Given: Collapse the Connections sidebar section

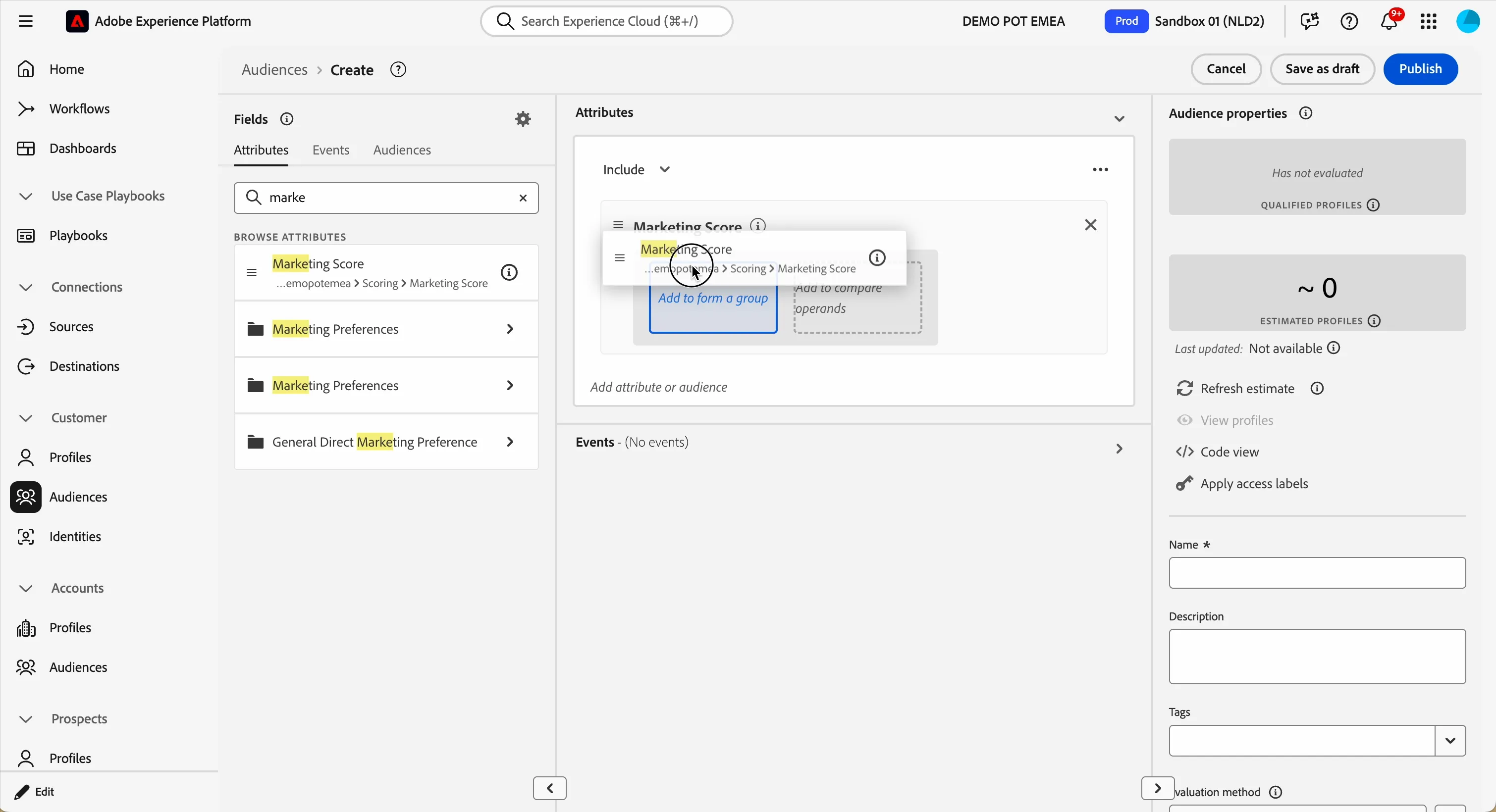Looking at the screenshot, I should tap(26, 288).
